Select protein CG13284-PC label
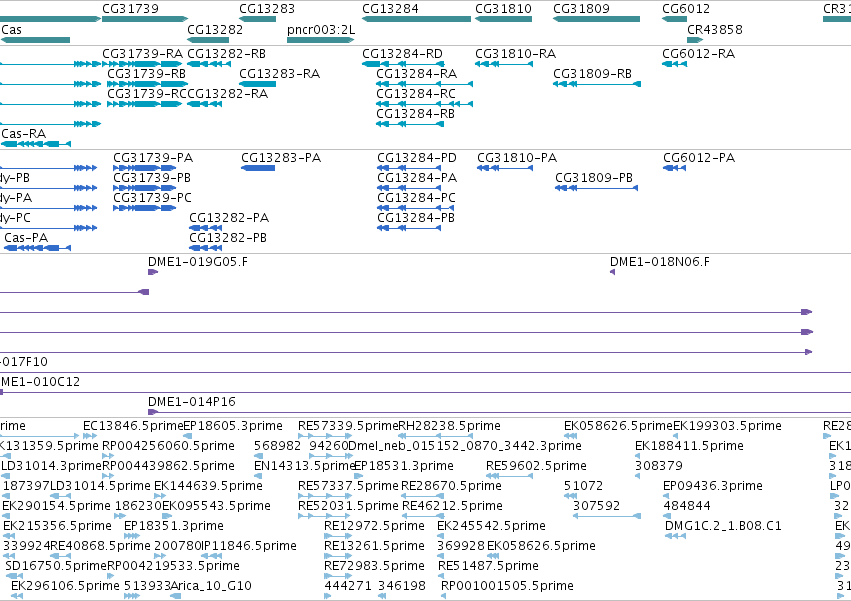851x601 pixels. tap(416, 198)
